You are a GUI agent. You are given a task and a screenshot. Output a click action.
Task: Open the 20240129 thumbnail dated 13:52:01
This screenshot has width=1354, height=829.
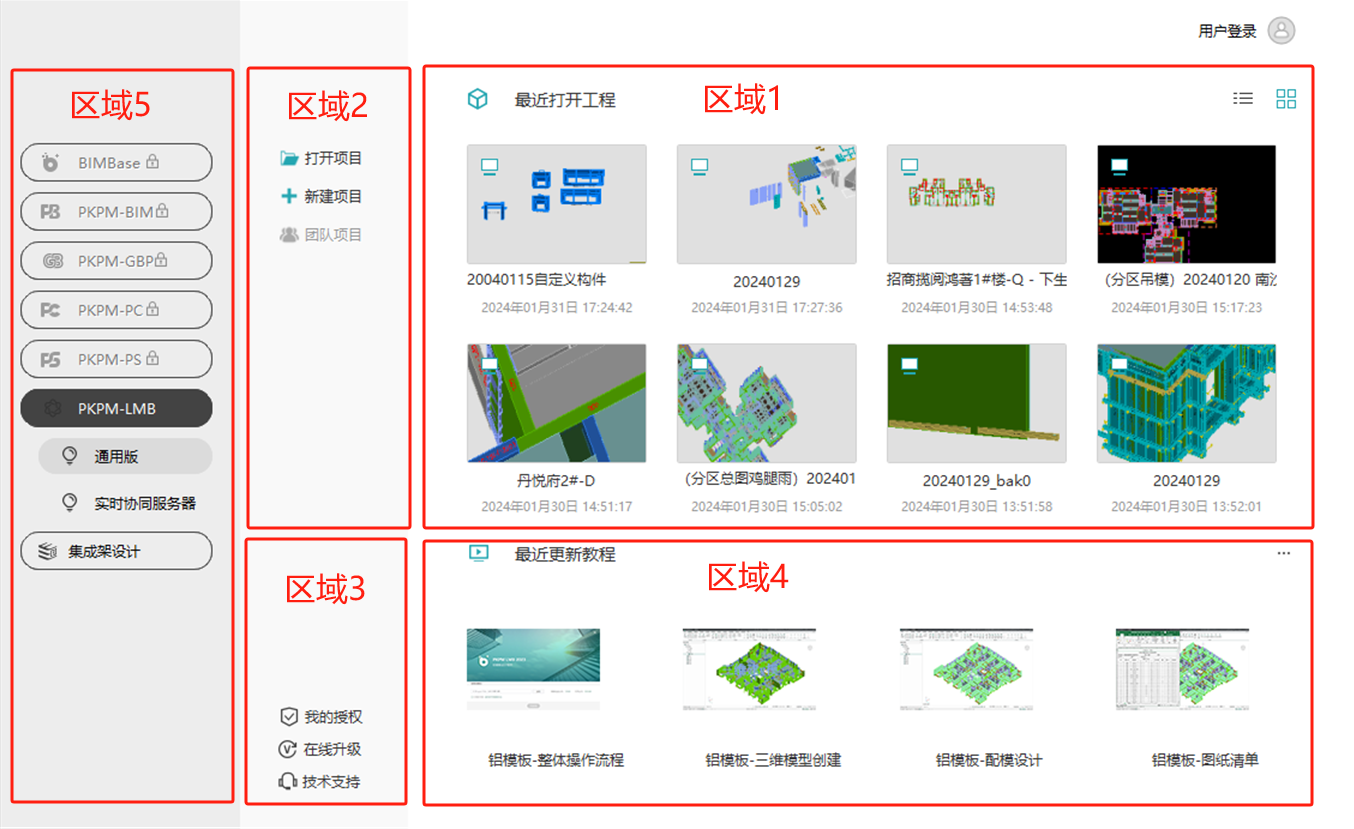[x=1186, y=404]
